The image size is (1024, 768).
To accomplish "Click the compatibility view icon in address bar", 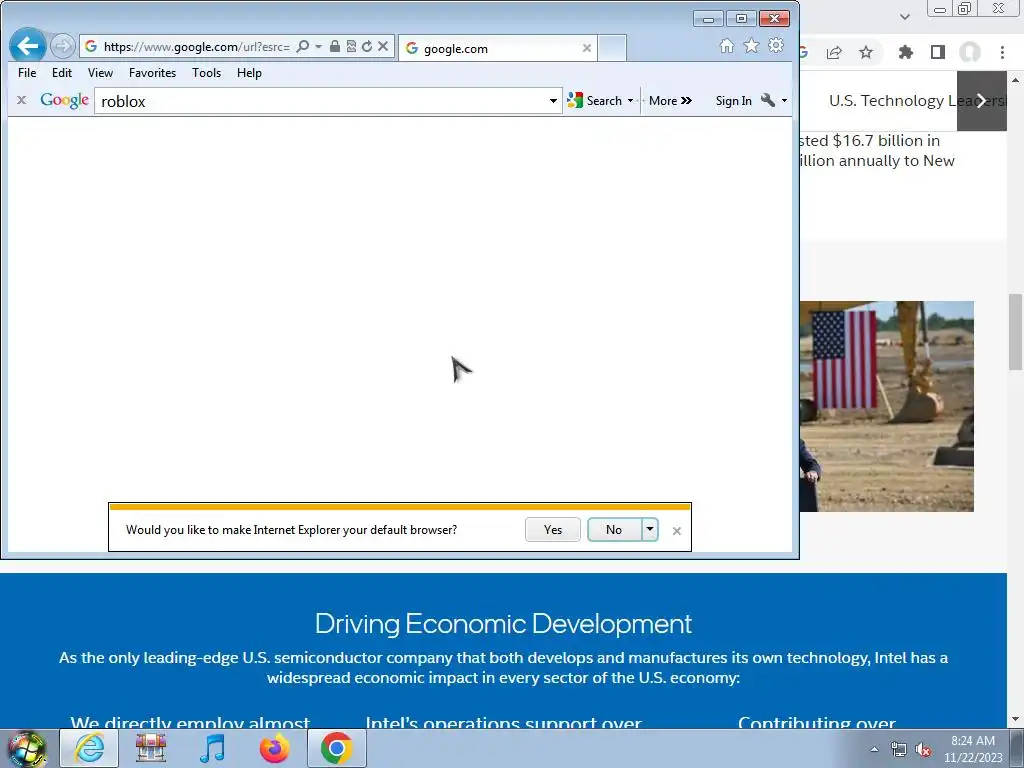I will coord(351,46).
